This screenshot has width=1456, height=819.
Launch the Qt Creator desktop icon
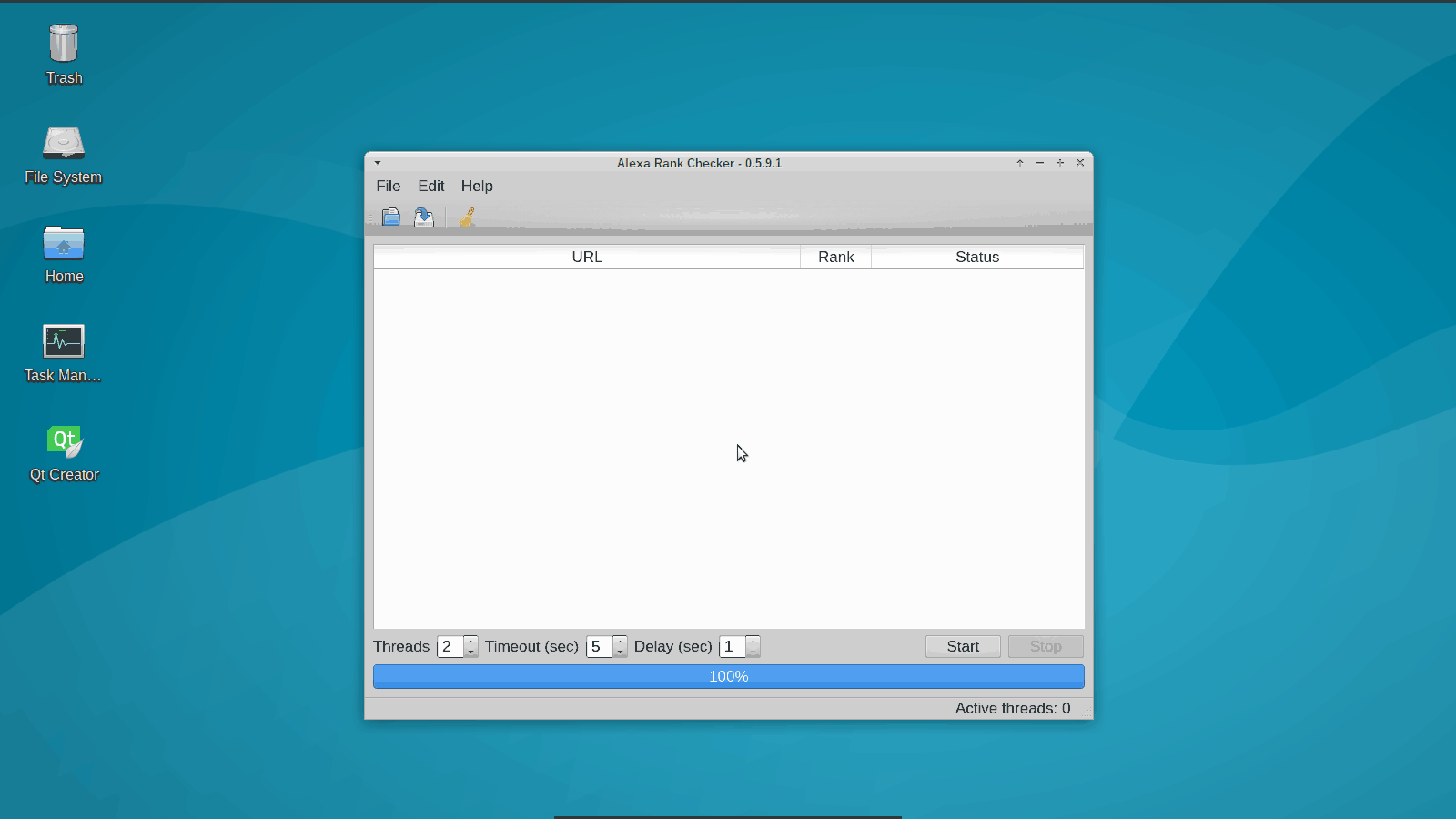point(64,452)
